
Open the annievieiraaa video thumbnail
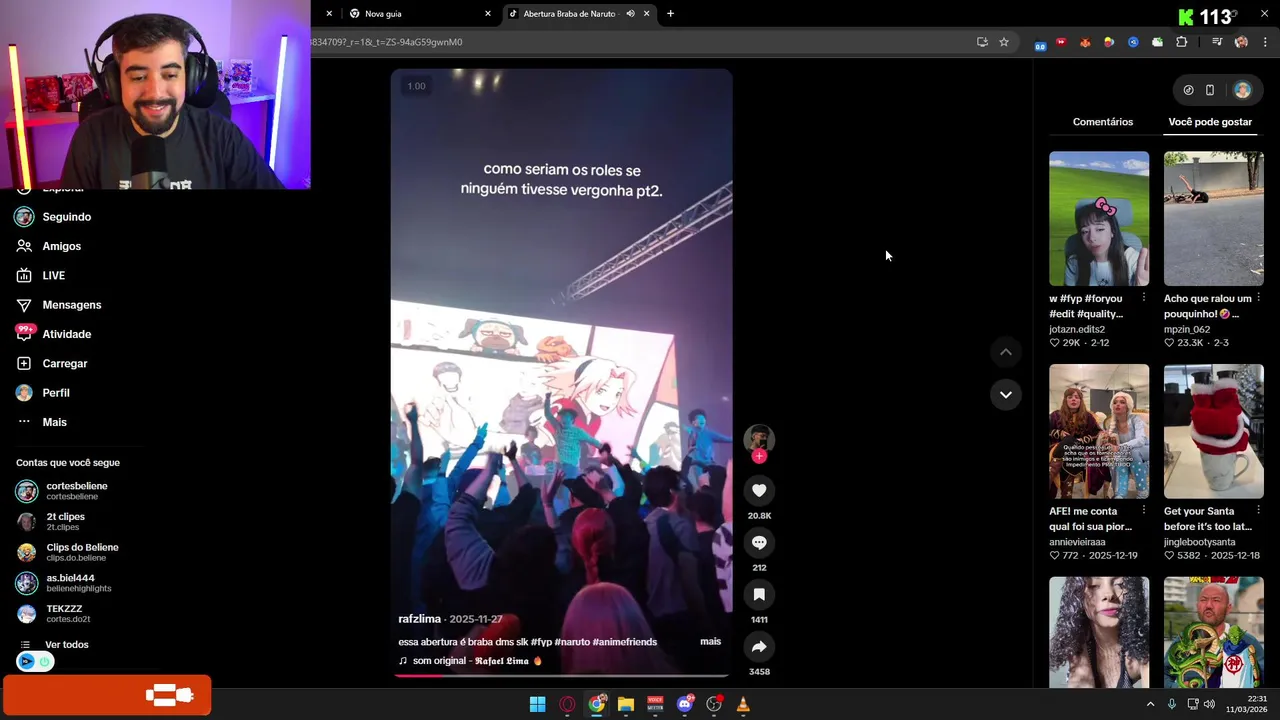click(1099, 431)
